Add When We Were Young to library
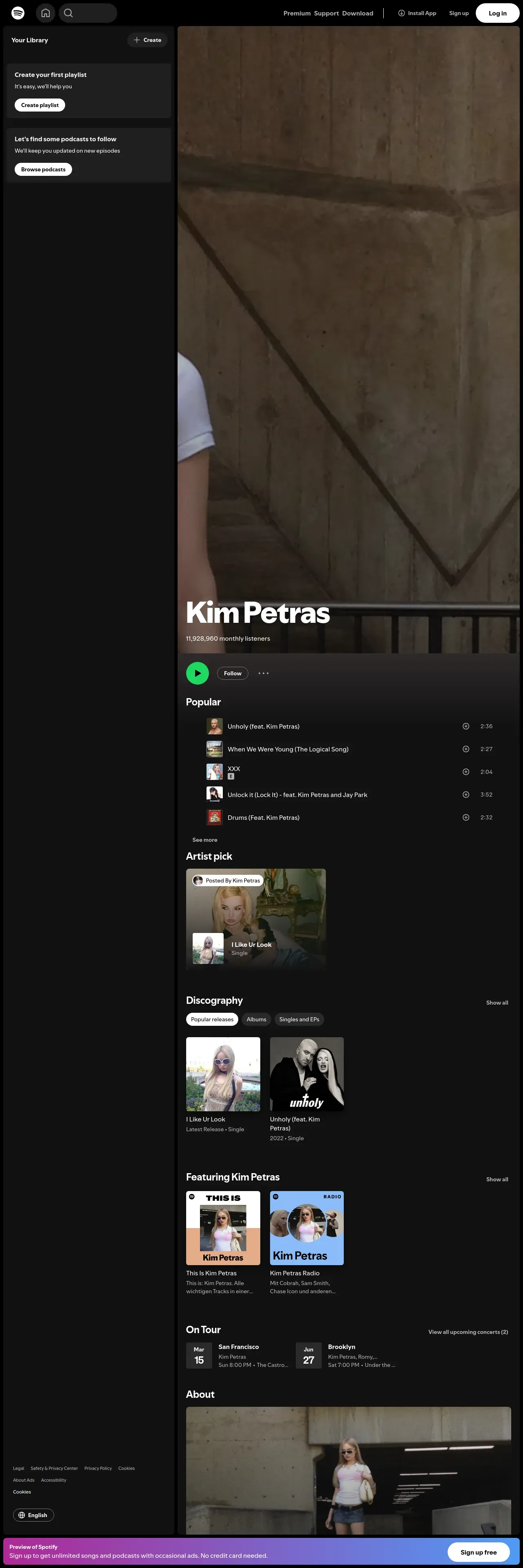 click(466, 749)
